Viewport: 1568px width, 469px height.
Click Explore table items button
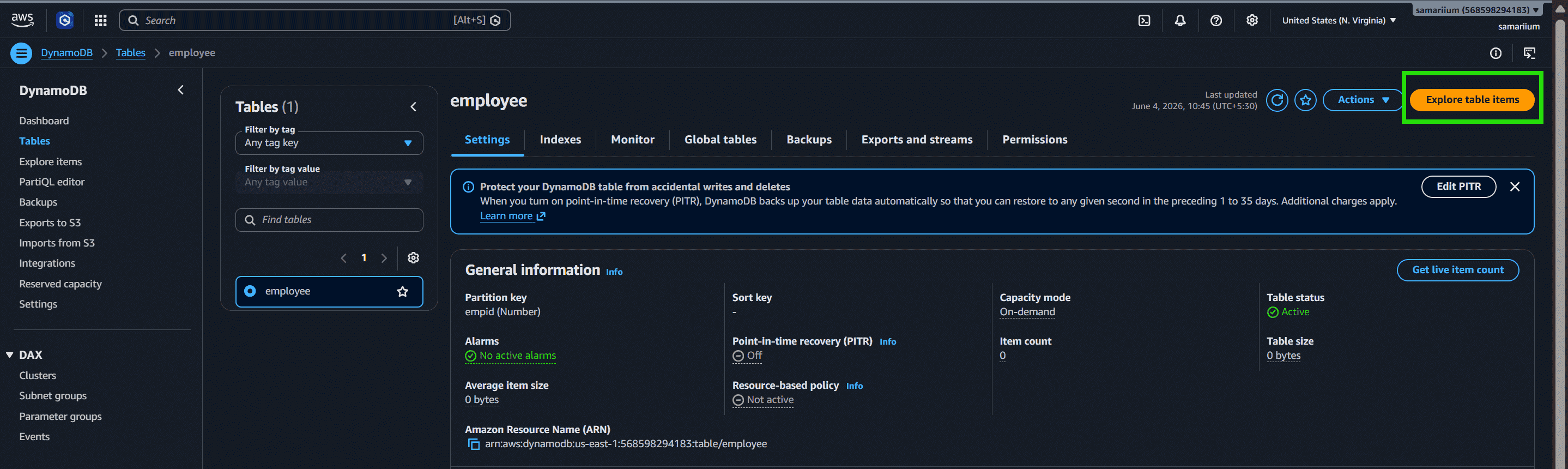[x=1472, y=100]
